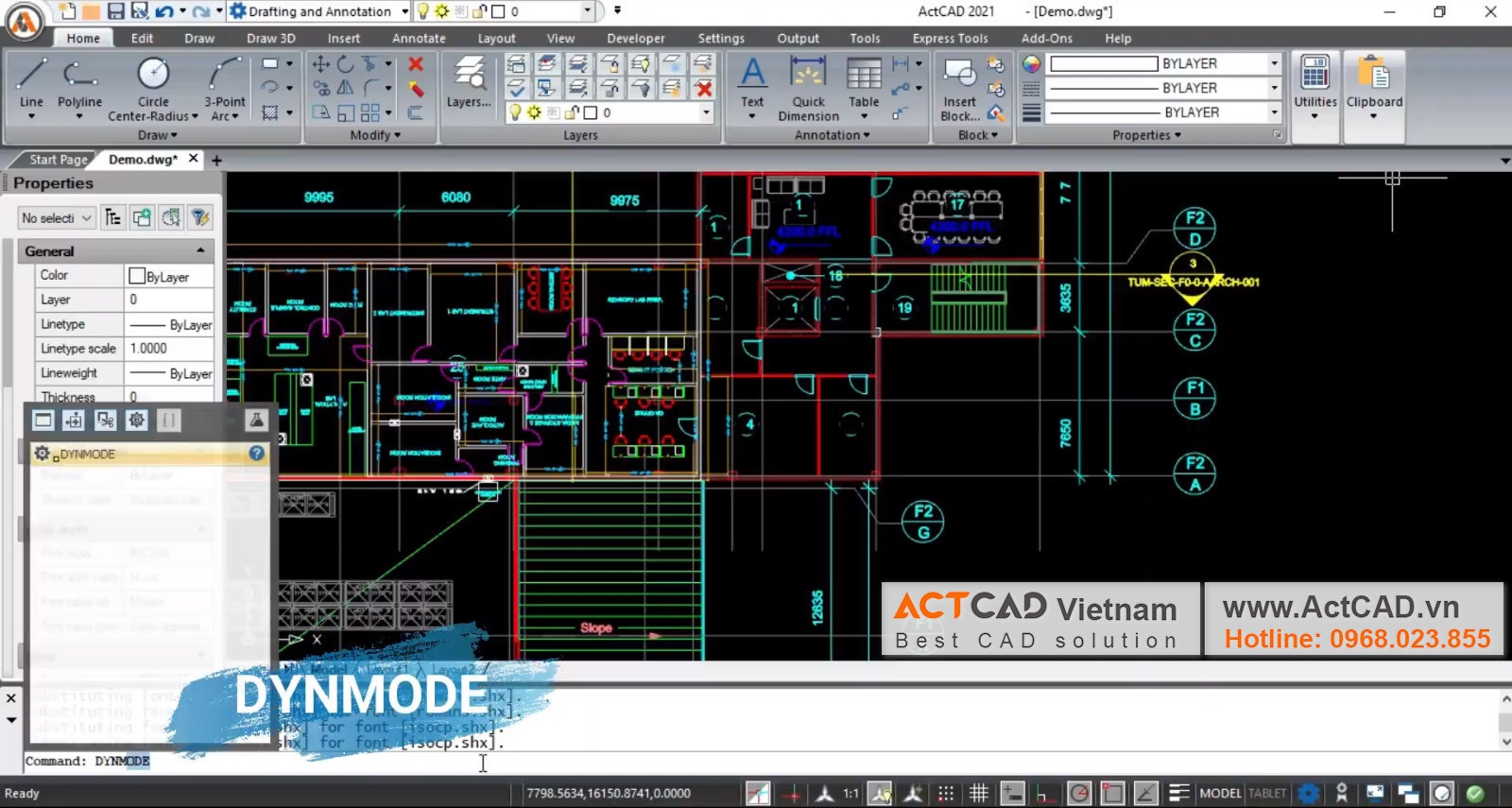Open the No selection dropdown
The width and height of the screenshot is (1512, 808).
57,218
